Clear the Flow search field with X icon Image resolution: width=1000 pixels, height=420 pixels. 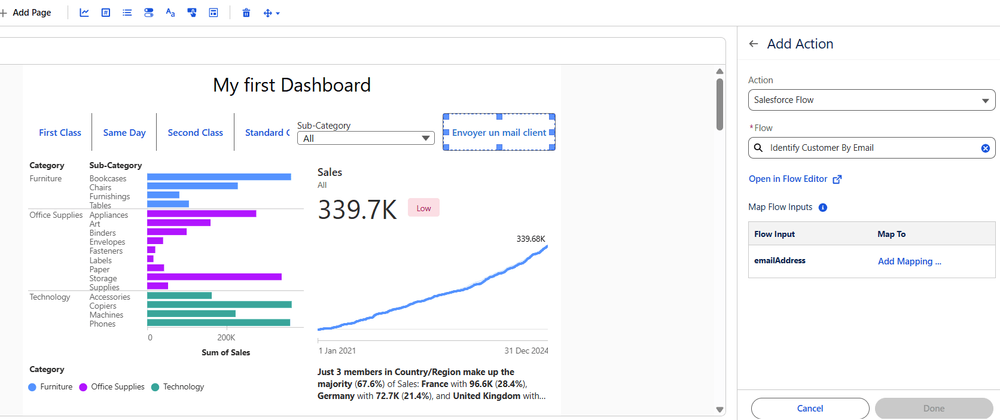coord(984,148)
